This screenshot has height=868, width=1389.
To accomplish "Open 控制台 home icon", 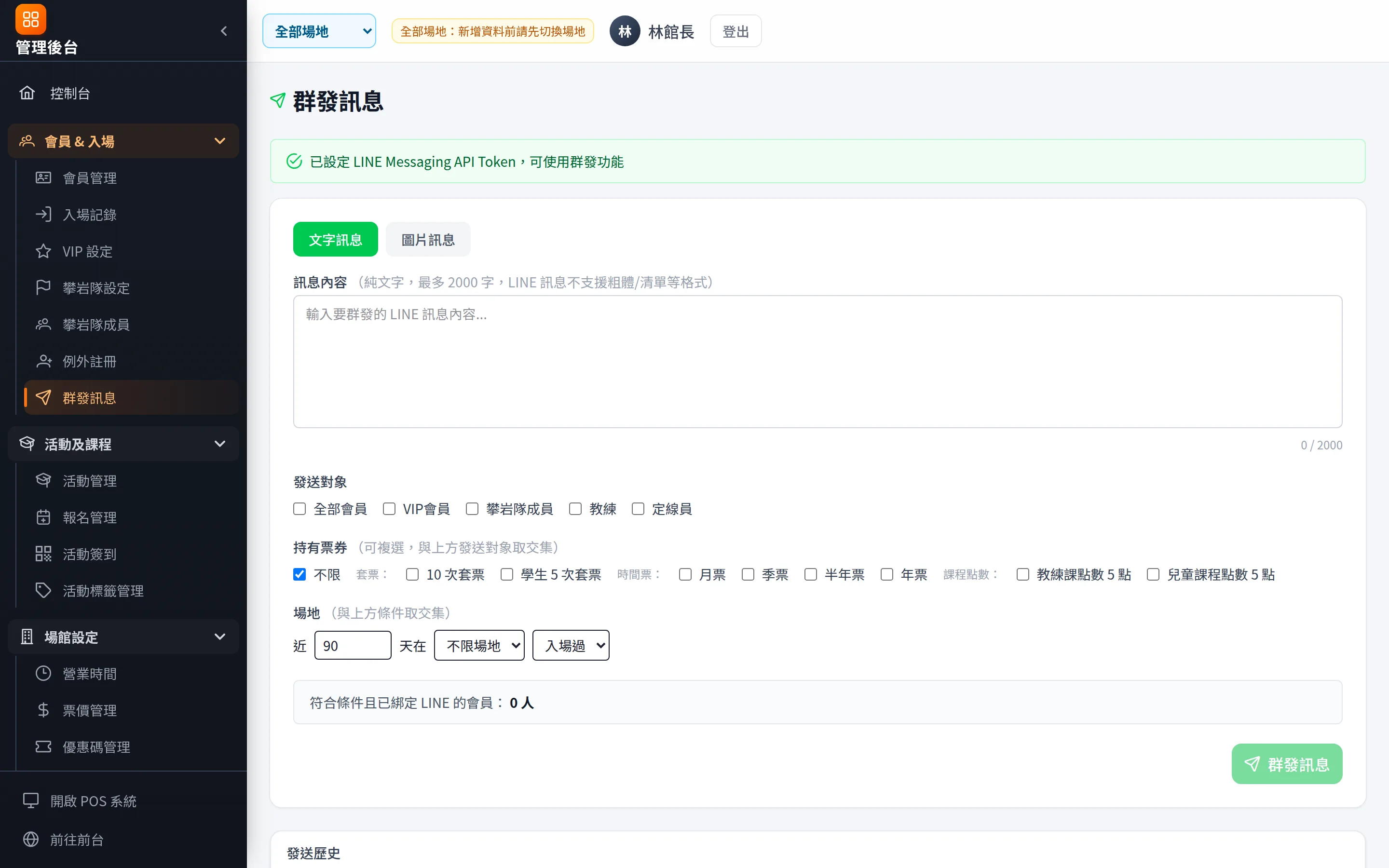I will [27, 93].
